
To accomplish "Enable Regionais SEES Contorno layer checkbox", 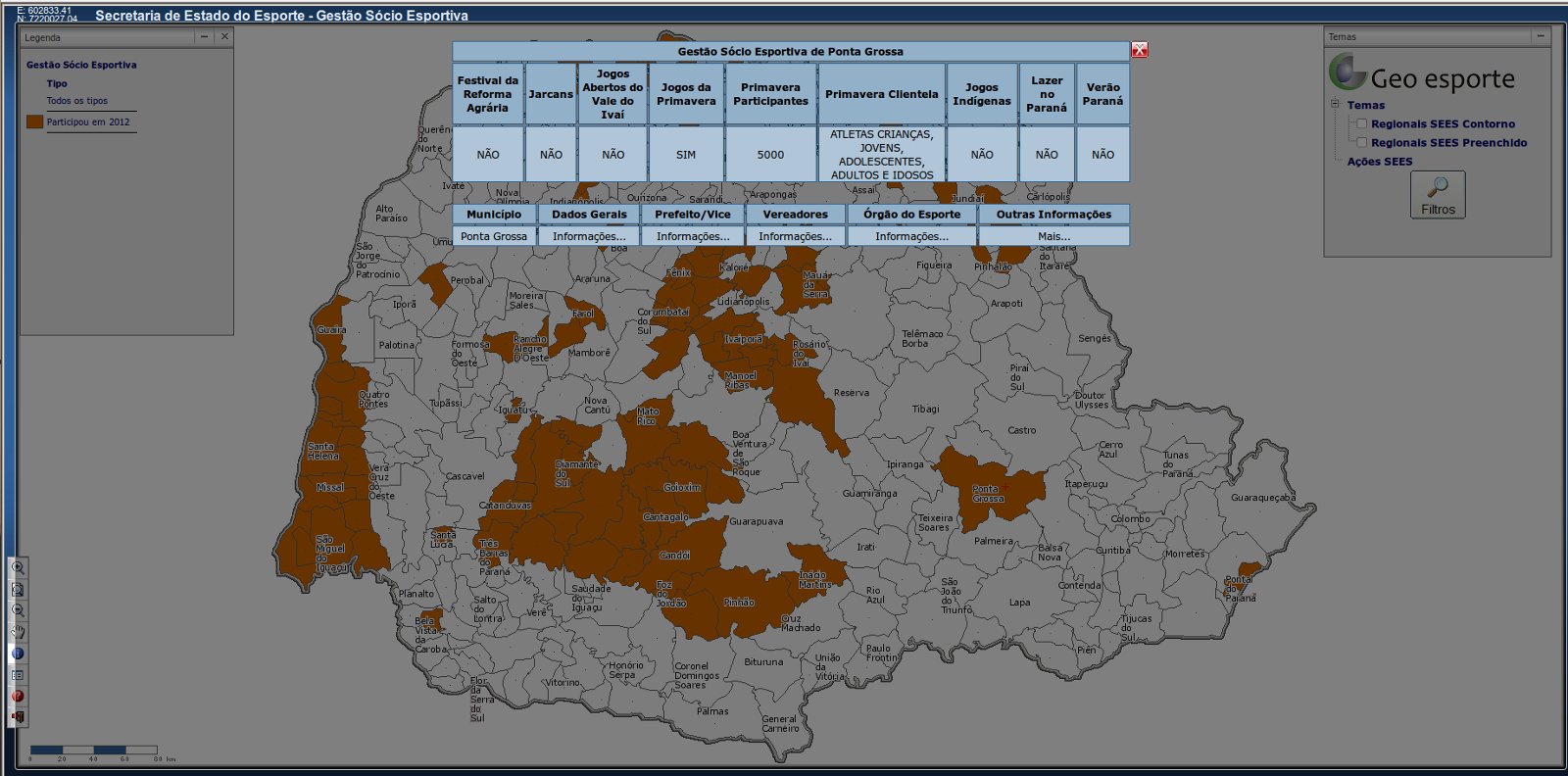I will point(1361,123).
